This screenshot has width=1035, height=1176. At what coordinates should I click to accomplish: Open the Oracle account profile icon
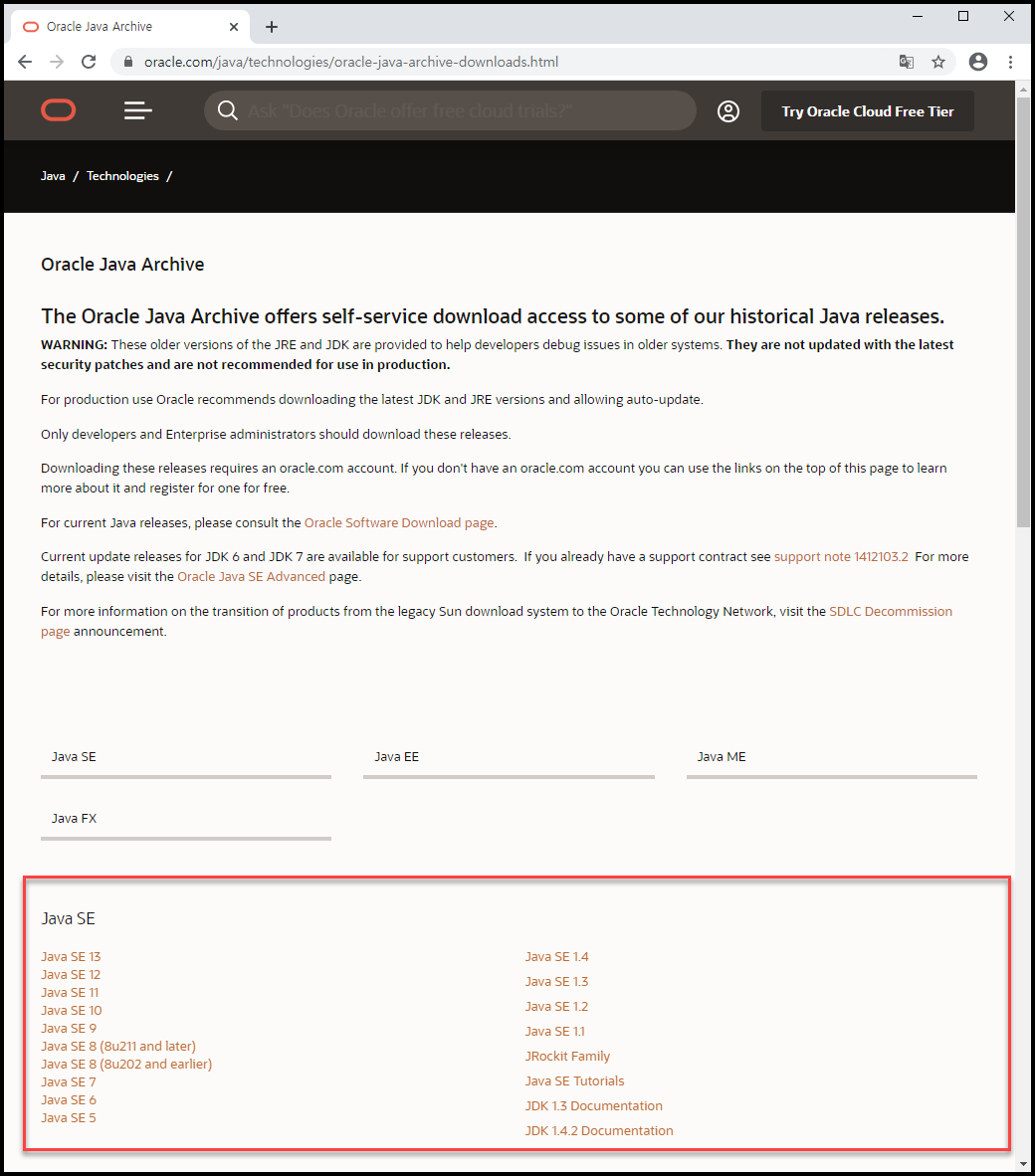tap(728, 111)
